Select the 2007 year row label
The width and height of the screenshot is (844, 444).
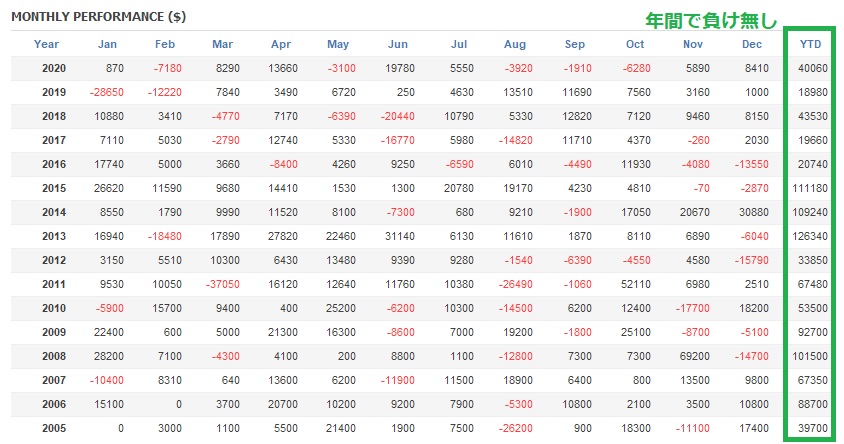click(x=54, y=380)
